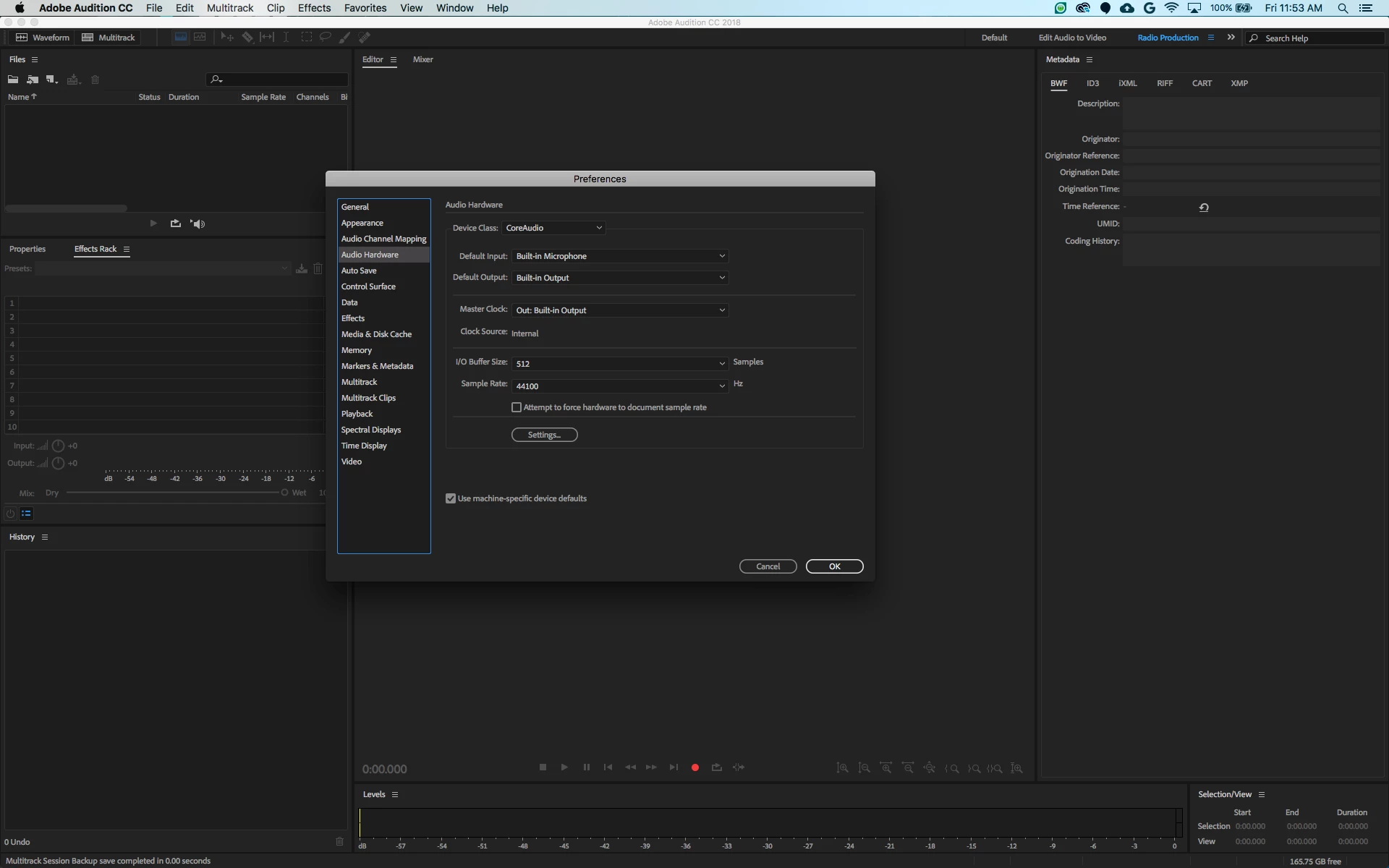
Task: Click the Loop Playback transport icon
Action: coord(716,767)
